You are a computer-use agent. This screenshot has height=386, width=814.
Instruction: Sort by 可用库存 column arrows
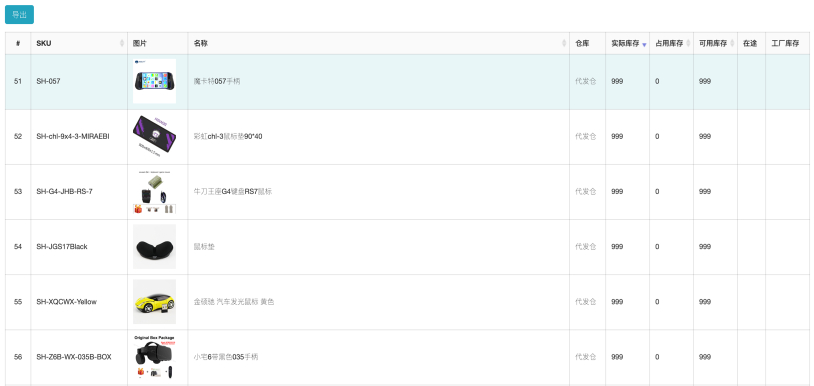[732, 44]
